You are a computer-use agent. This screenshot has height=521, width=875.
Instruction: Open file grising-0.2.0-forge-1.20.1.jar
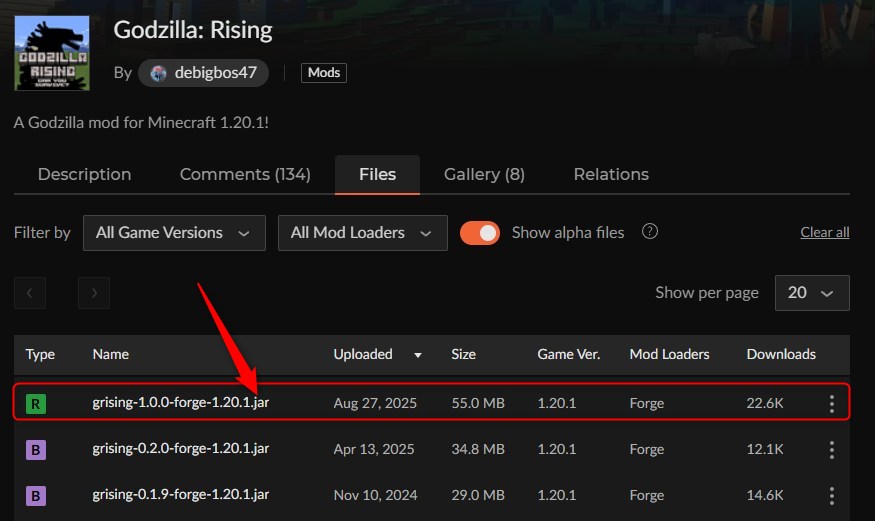pyautogui.click(x=181, y=448)
